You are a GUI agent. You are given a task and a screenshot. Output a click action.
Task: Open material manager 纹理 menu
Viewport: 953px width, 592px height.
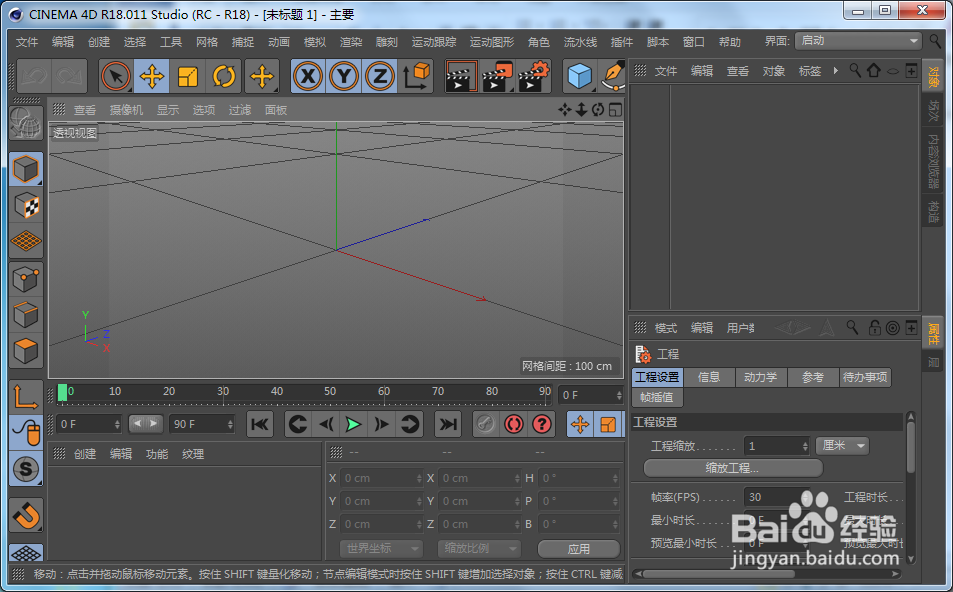point(193,454)
